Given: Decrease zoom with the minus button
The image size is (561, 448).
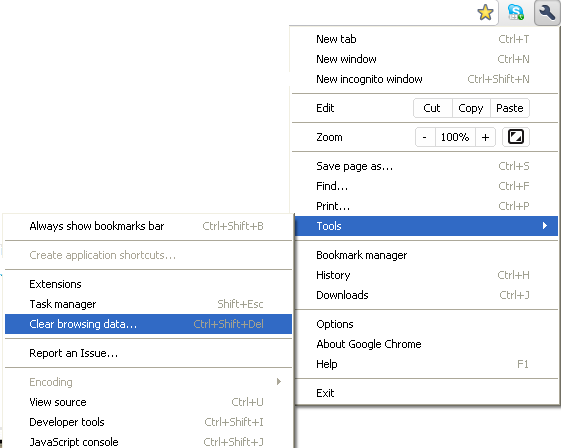Looking at the screenshot, I should click(x=425, y=137).
